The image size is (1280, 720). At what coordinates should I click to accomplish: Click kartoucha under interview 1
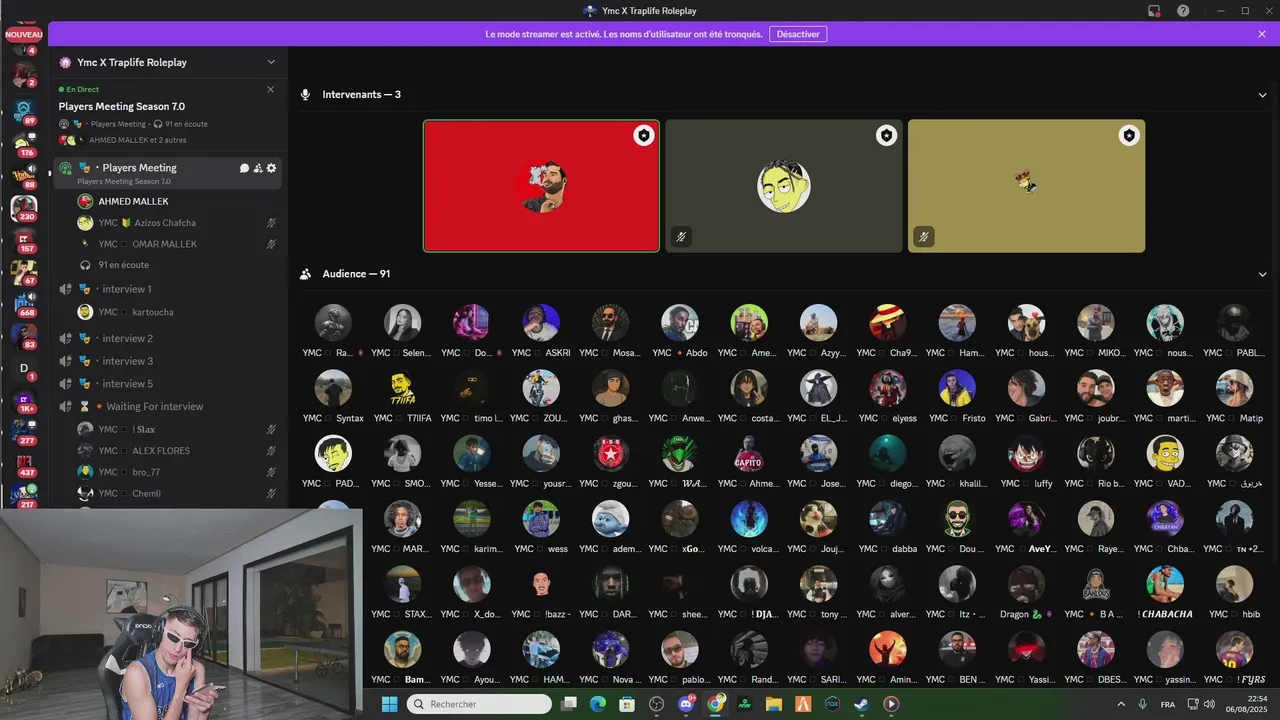[x=152, y=312]
